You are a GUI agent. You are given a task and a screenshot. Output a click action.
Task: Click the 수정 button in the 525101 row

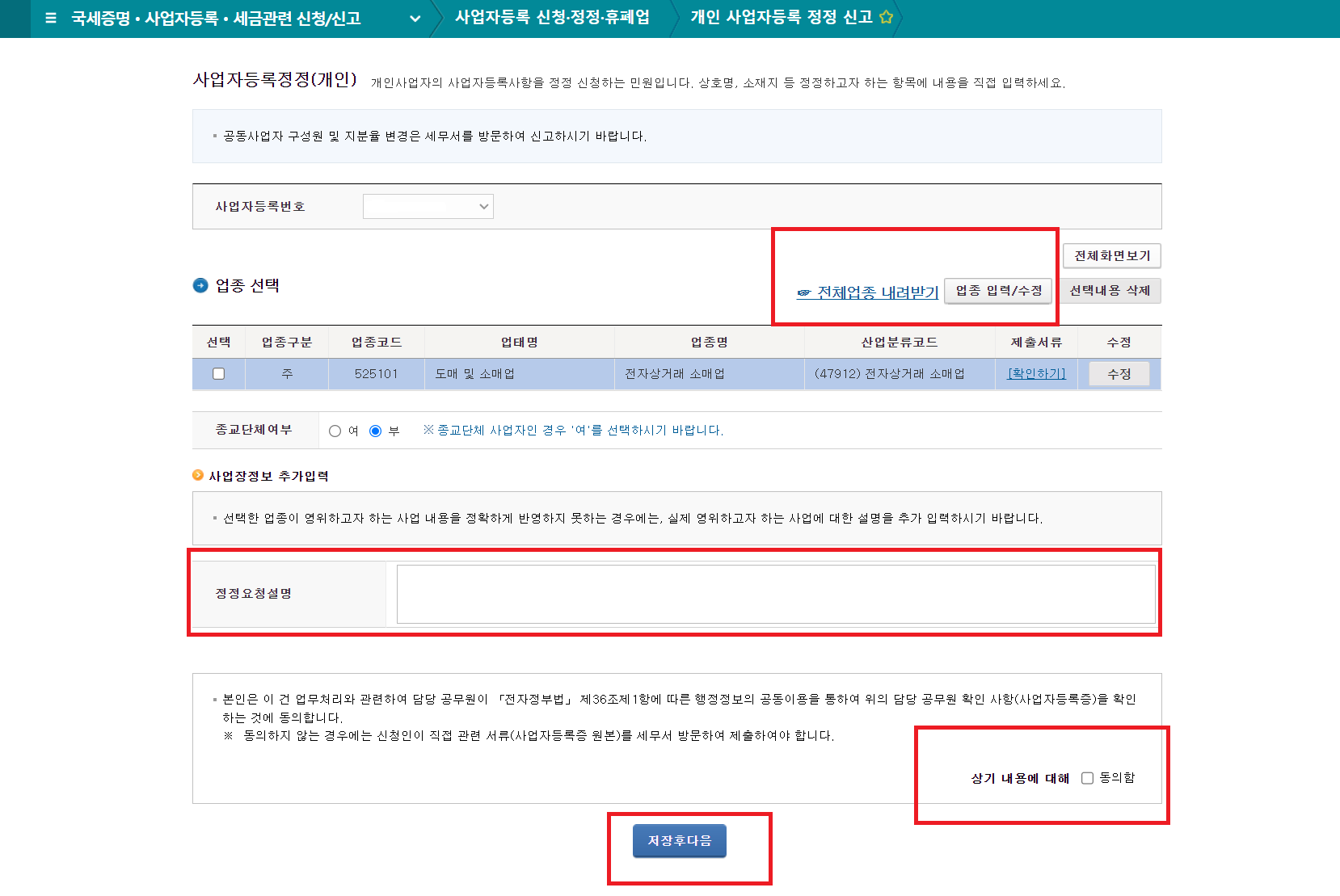(1119, 374)
